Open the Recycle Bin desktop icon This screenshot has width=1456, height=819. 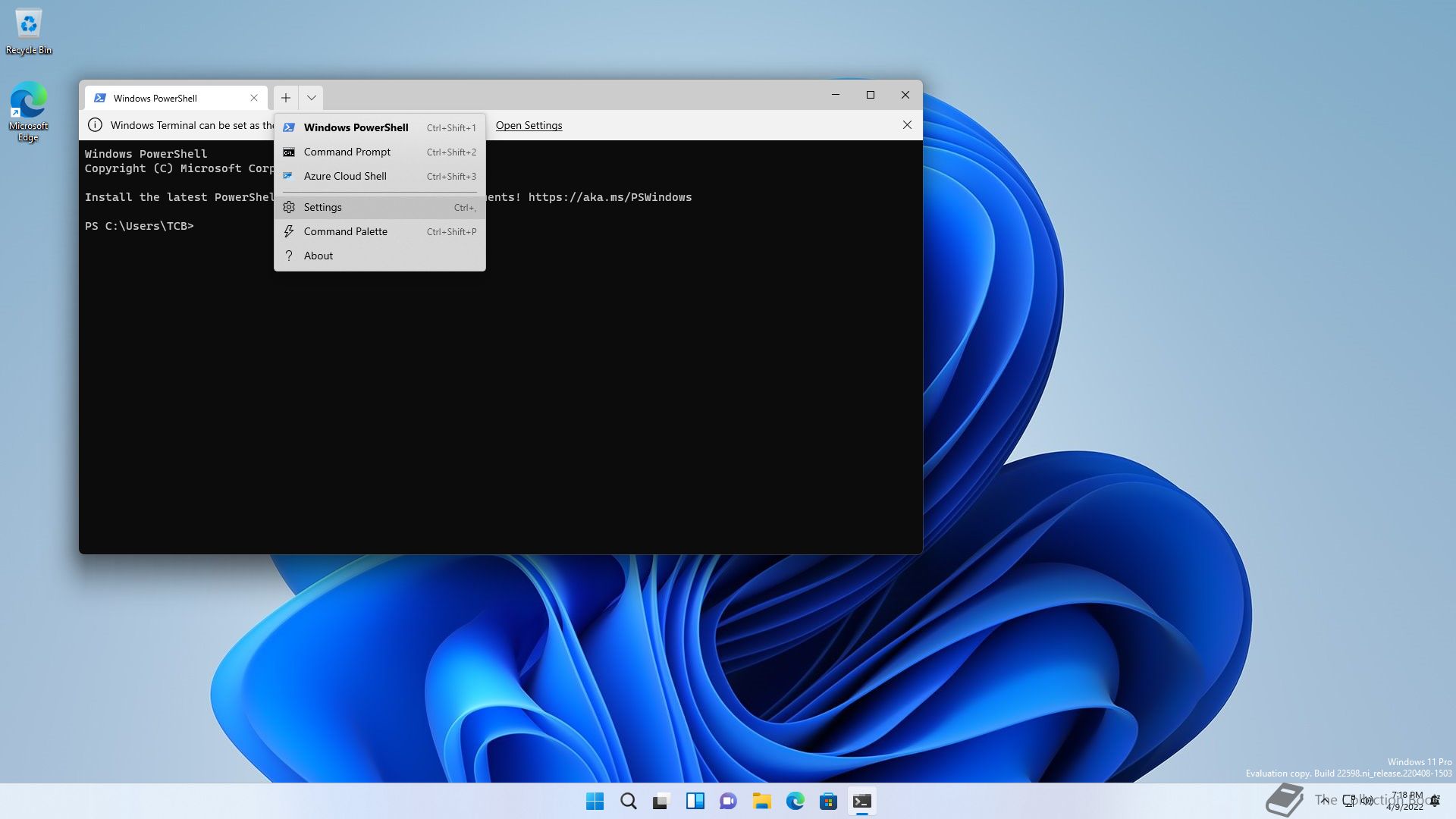29,31
